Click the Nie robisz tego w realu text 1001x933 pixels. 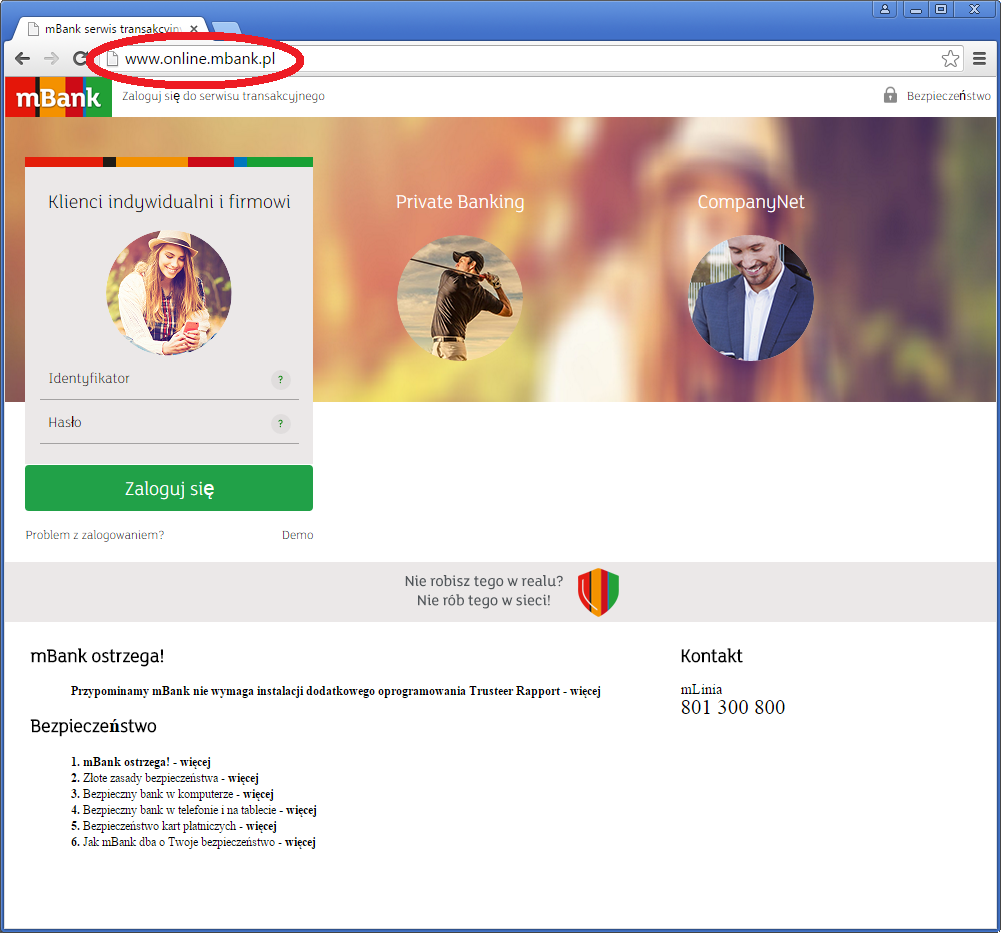484,581
